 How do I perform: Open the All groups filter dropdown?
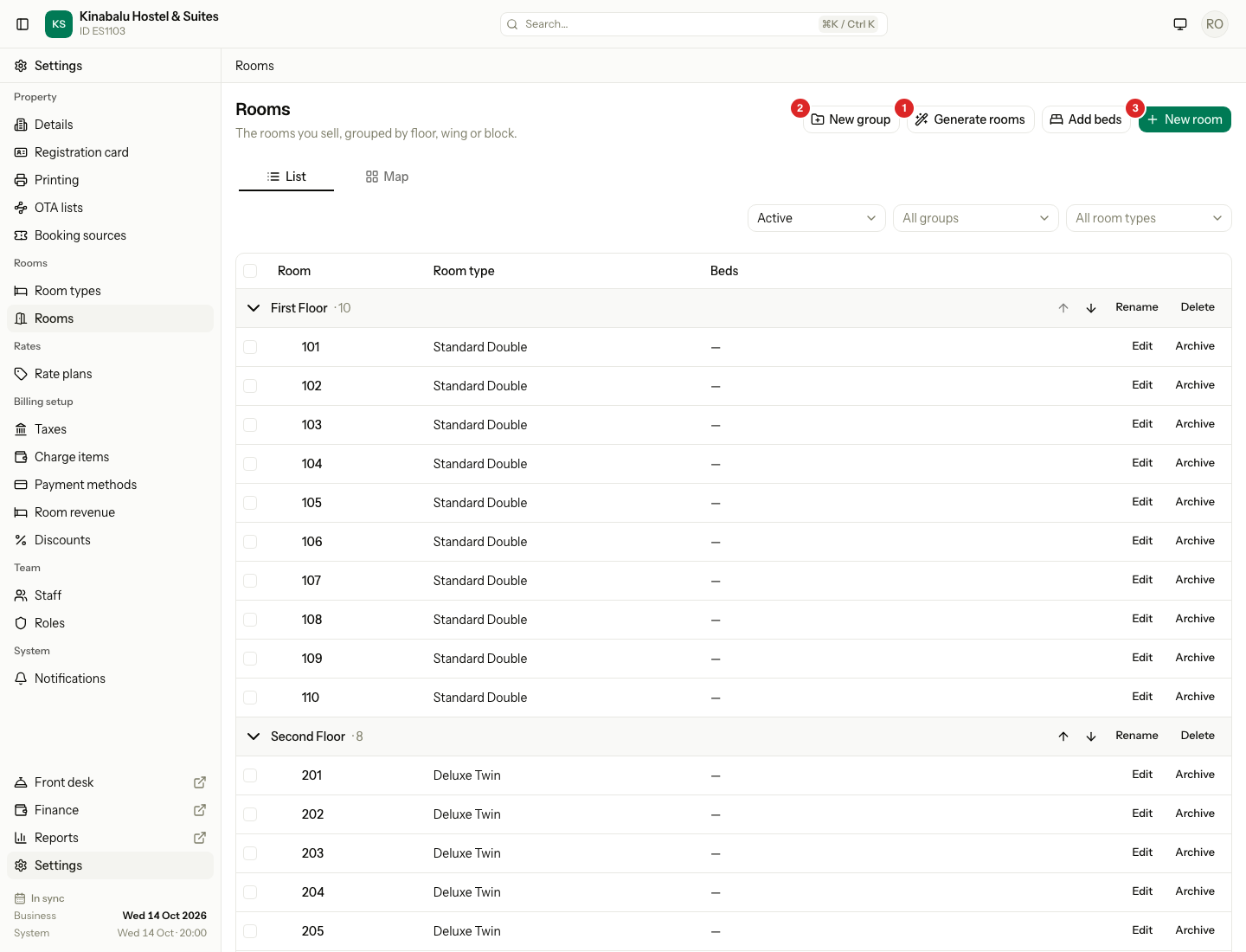point(976,218)
